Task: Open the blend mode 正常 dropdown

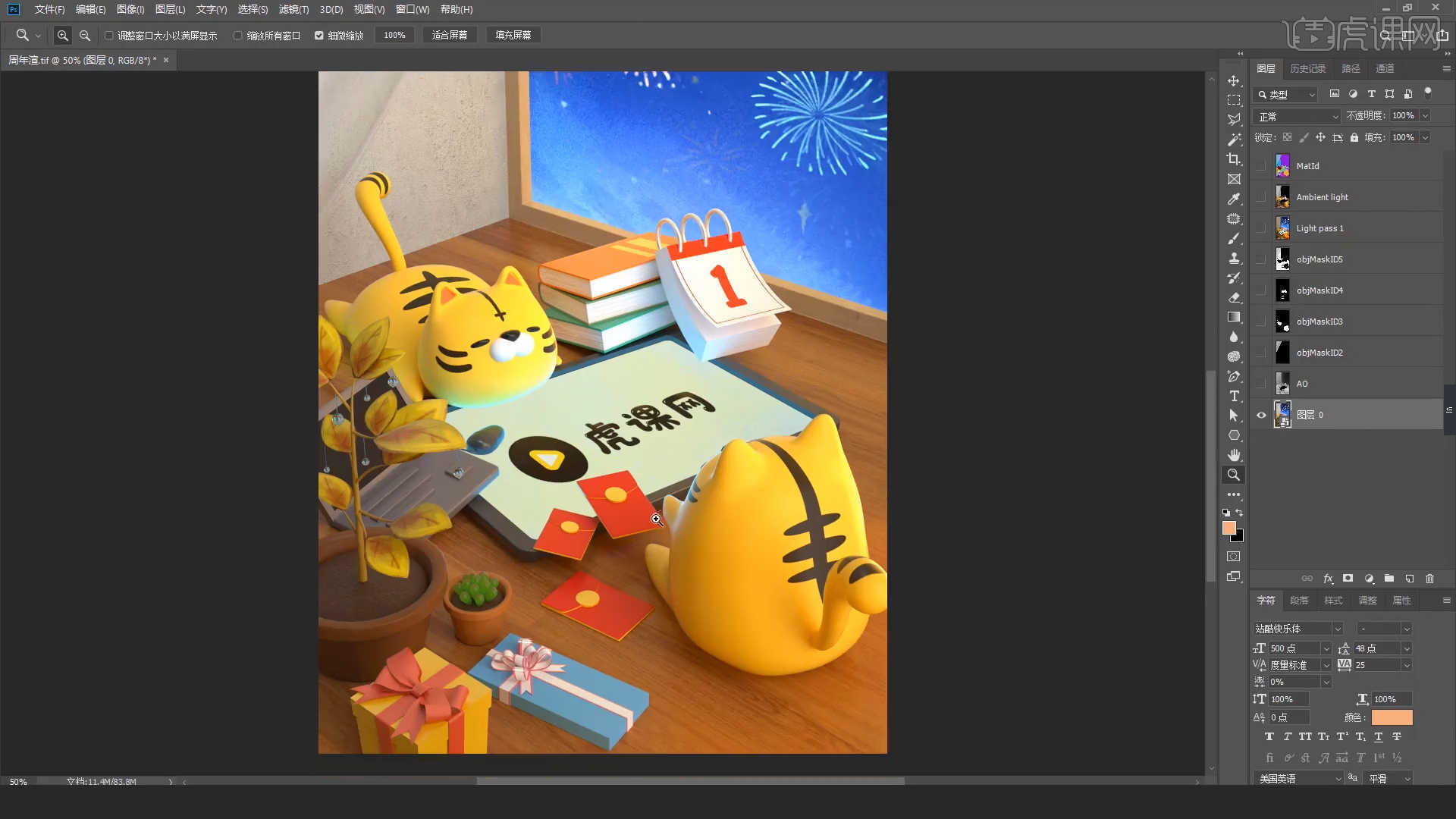Action: 1298,116
